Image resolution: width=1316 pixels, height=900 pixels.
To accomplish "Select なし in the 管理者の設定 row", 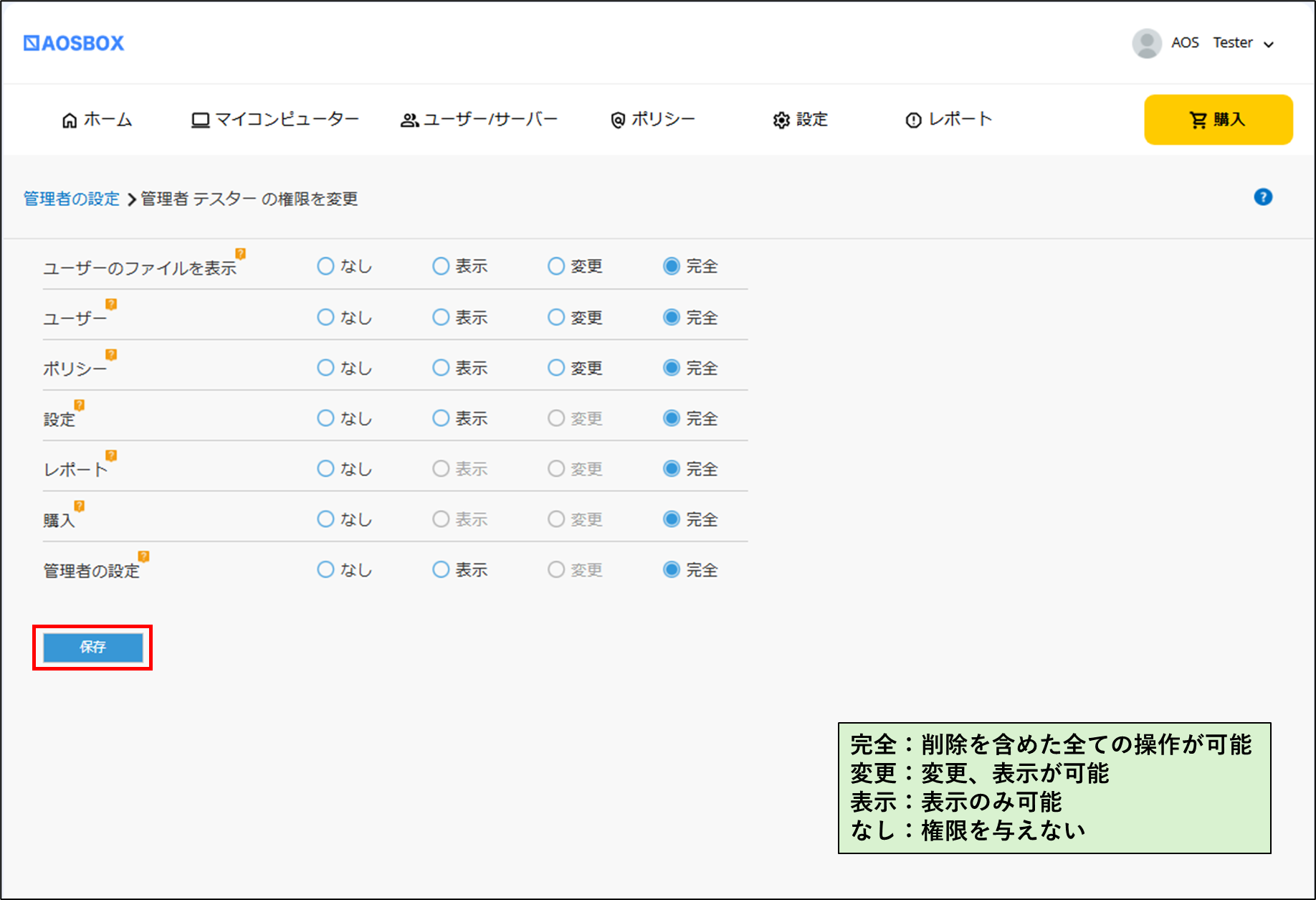I will pos(325,569).
